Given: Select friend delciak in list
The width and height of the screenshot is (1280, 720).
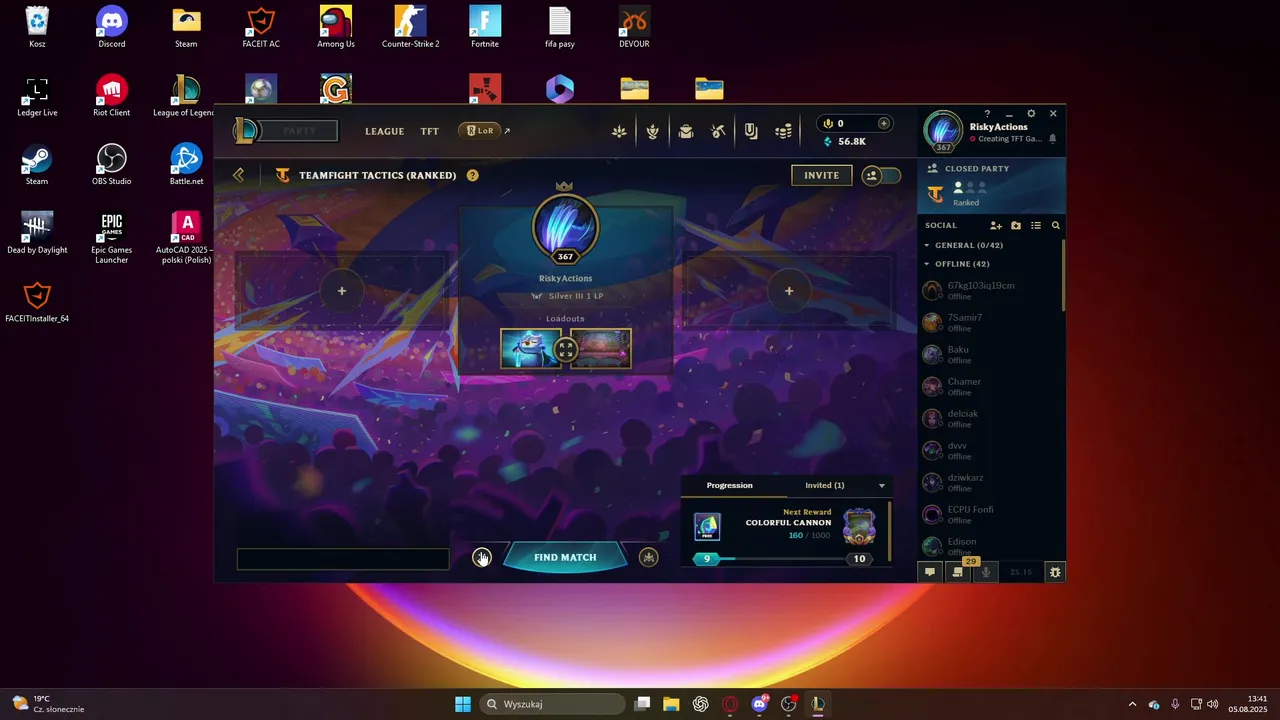Looking at the screenshot, I should click(x=990, y=418).
